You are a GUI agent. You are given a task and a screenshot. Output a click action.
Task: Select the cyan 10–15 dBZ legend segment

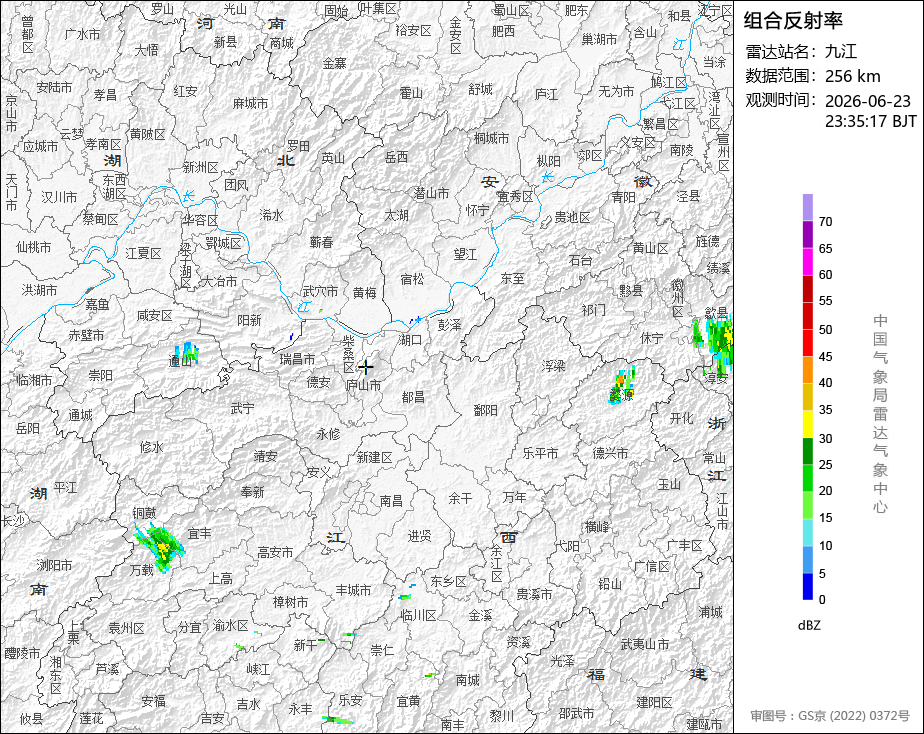click(807, 532)
